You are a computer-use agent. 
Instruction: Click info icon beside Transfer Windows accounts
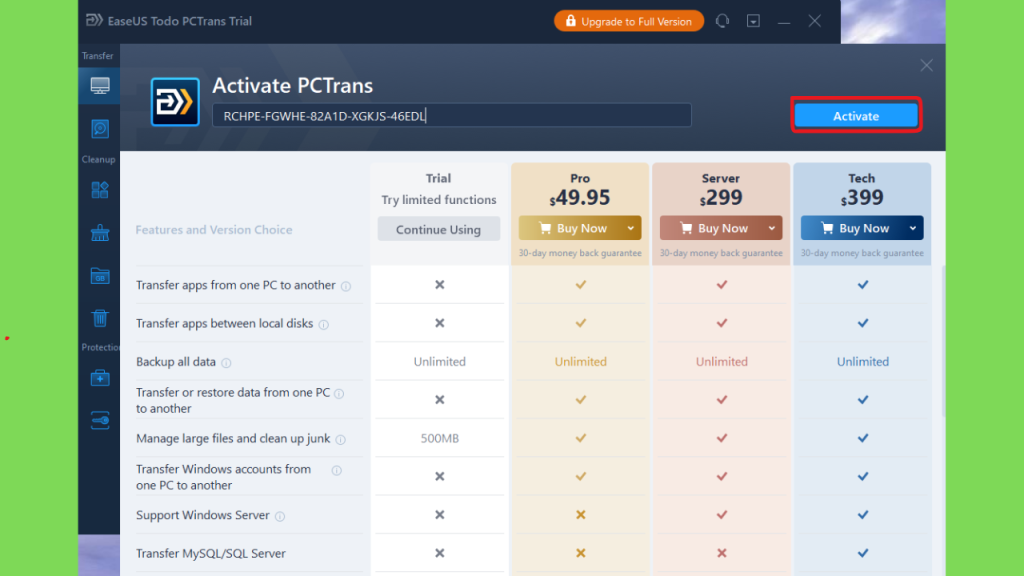336,470
